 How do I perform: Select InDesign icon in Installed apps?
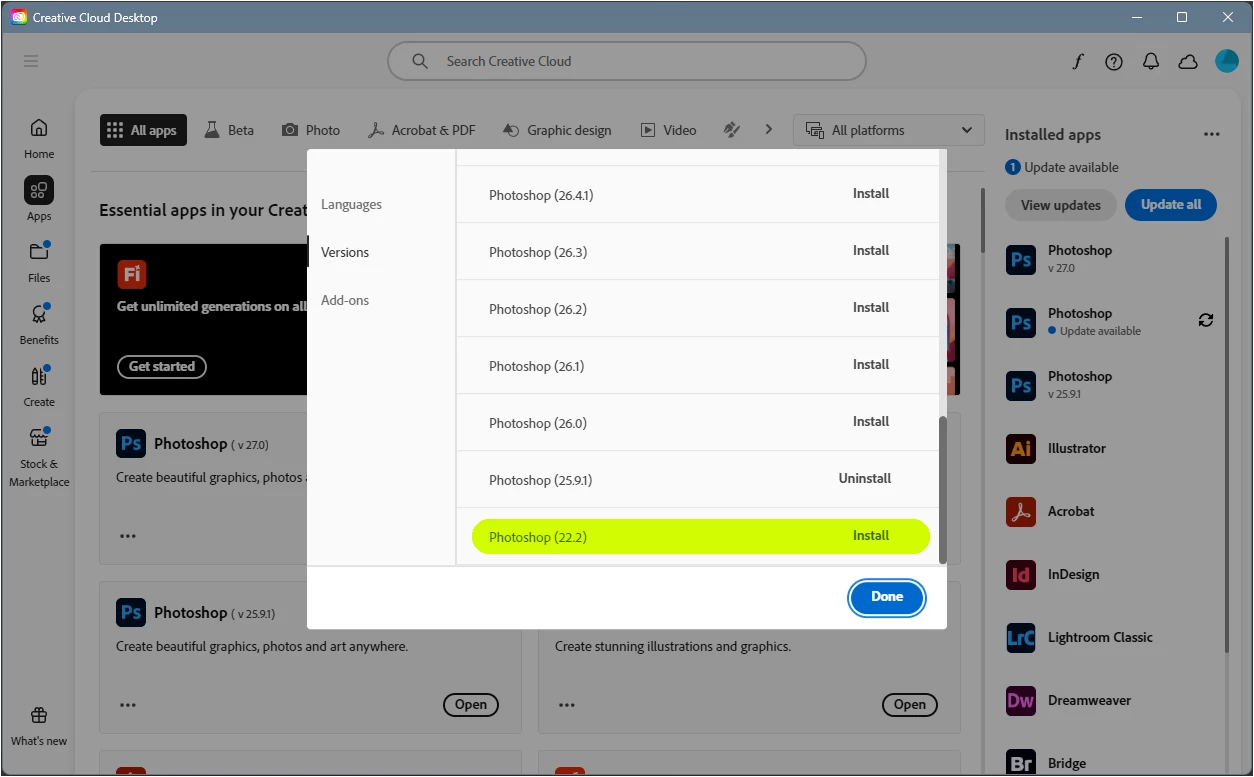coord(1021,575)
